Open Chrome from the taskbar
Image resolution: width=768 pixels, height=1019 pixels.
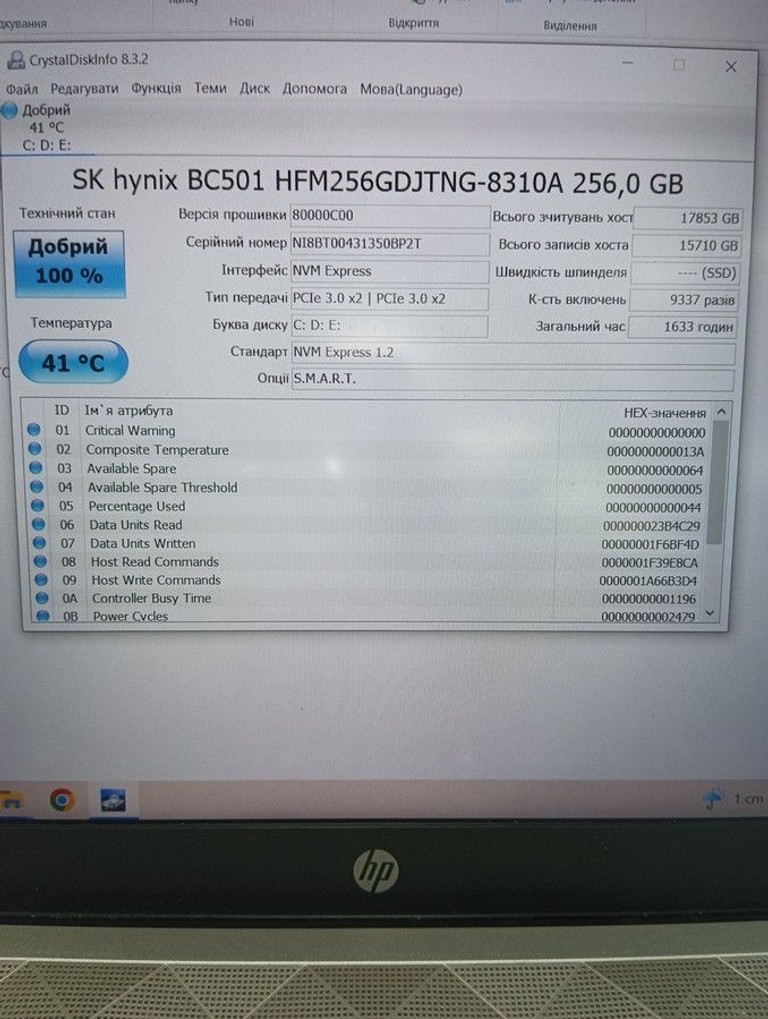(x=62, y=800)
